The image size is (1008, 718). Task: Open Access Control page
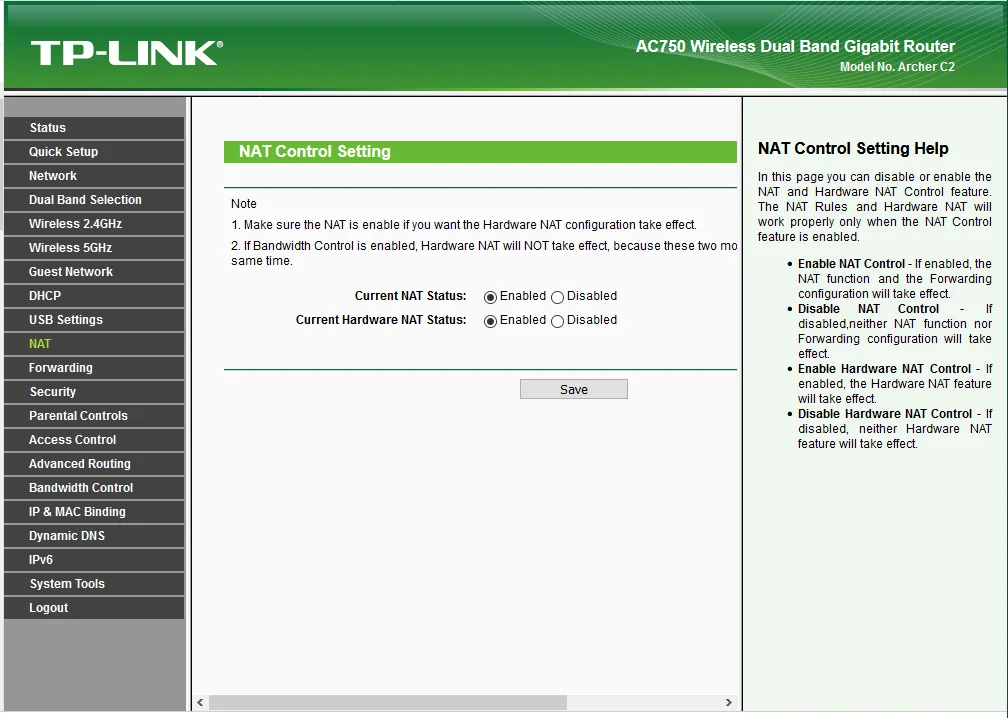94,440
